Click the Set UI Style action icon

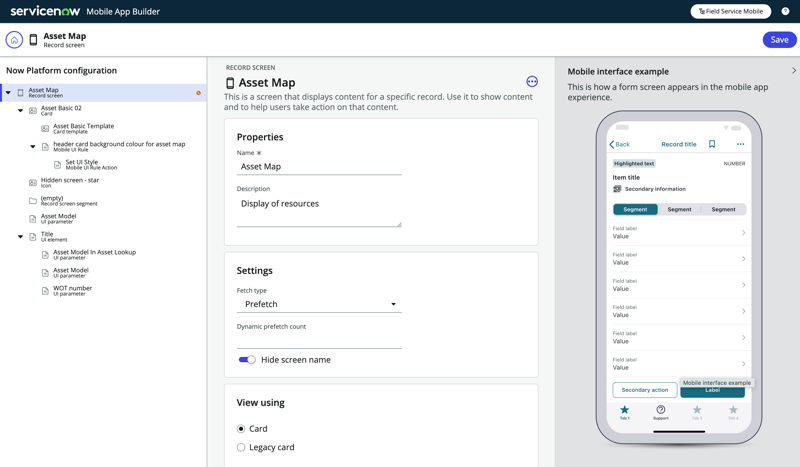pos(57,165)
